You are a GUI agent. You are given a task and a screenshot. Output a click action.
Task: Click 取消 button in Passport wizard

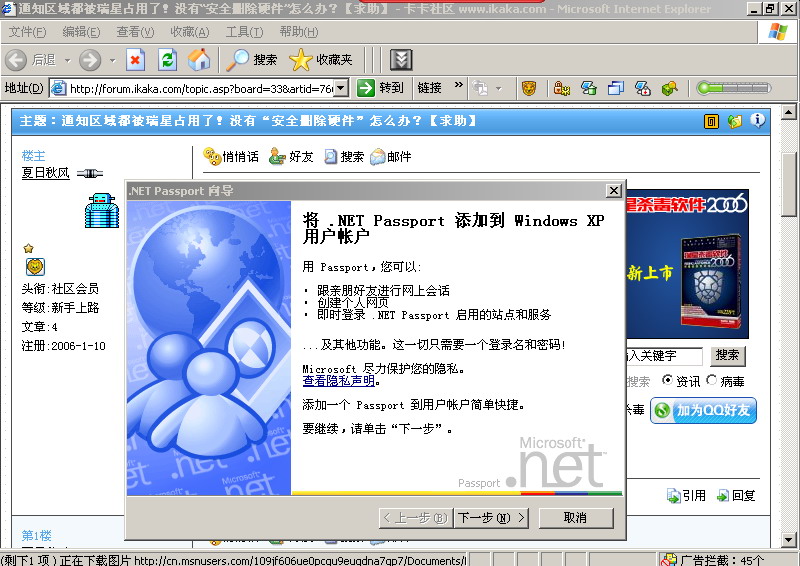(x=576, y=518)
